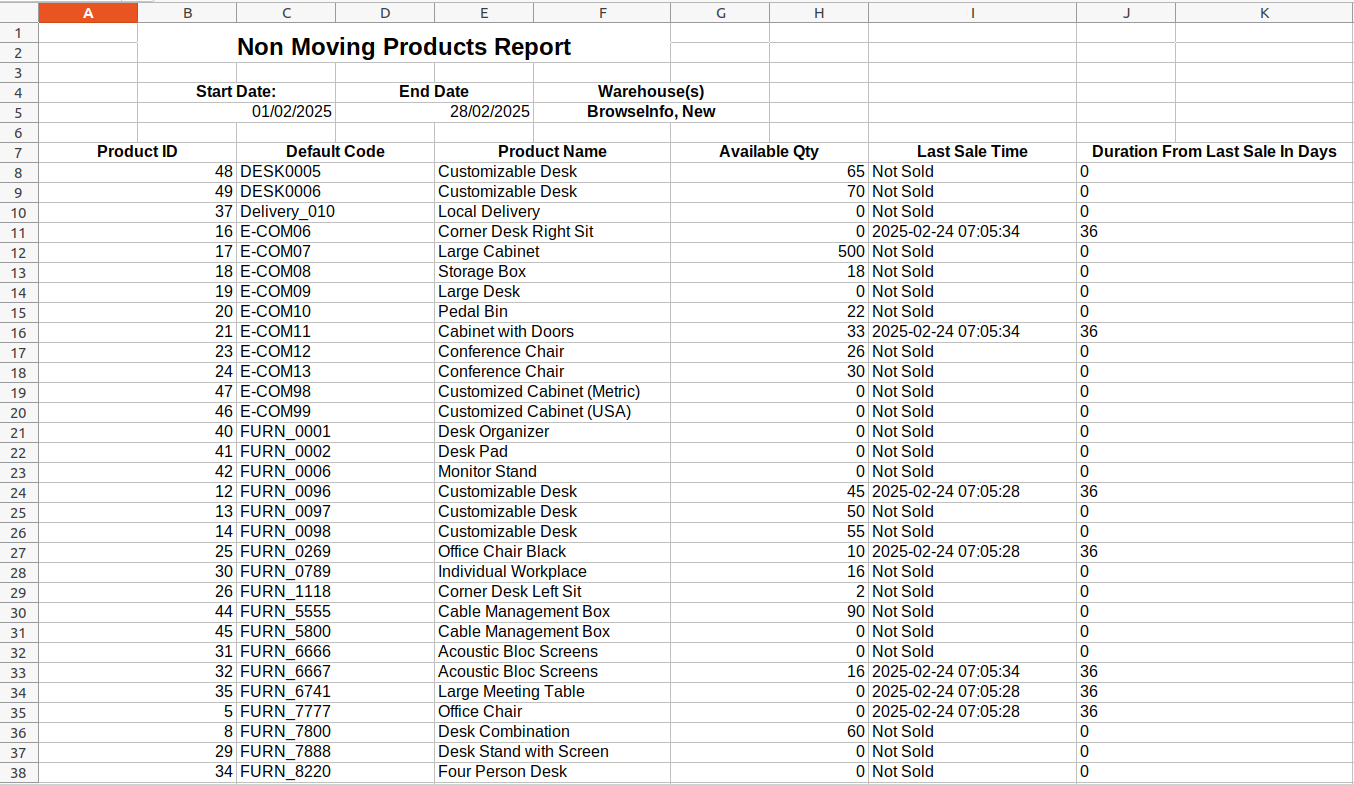Click the Available Qty heading cell
Viewport: 1354px width, 786px height.
click(768, 152)
